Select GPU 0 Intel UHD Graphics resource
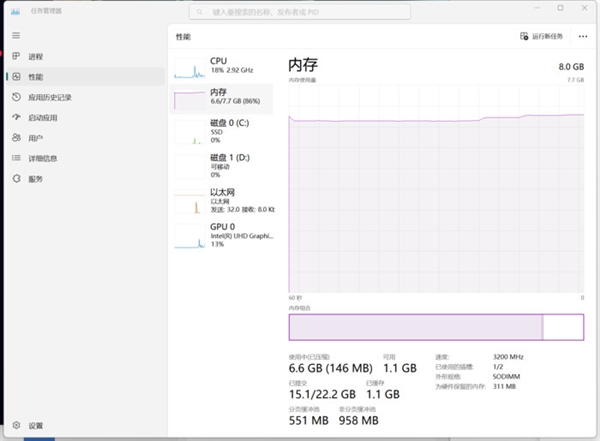 click(222, 235)
